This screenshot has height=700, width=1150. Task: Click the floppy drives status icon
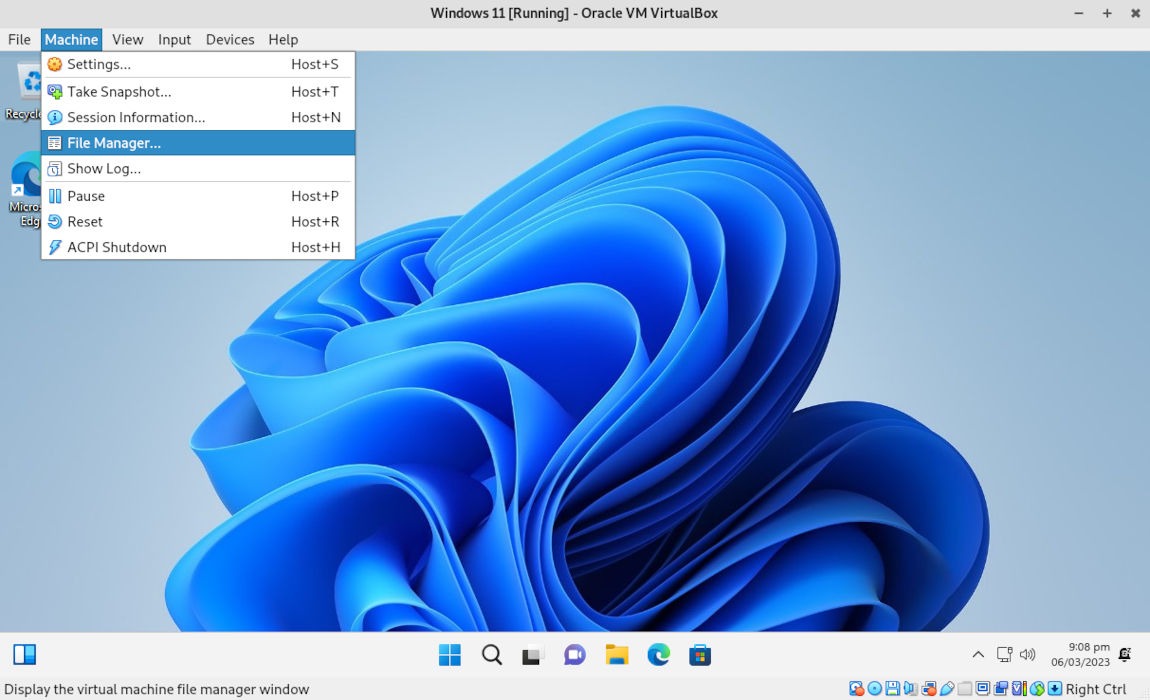point(892,688)
